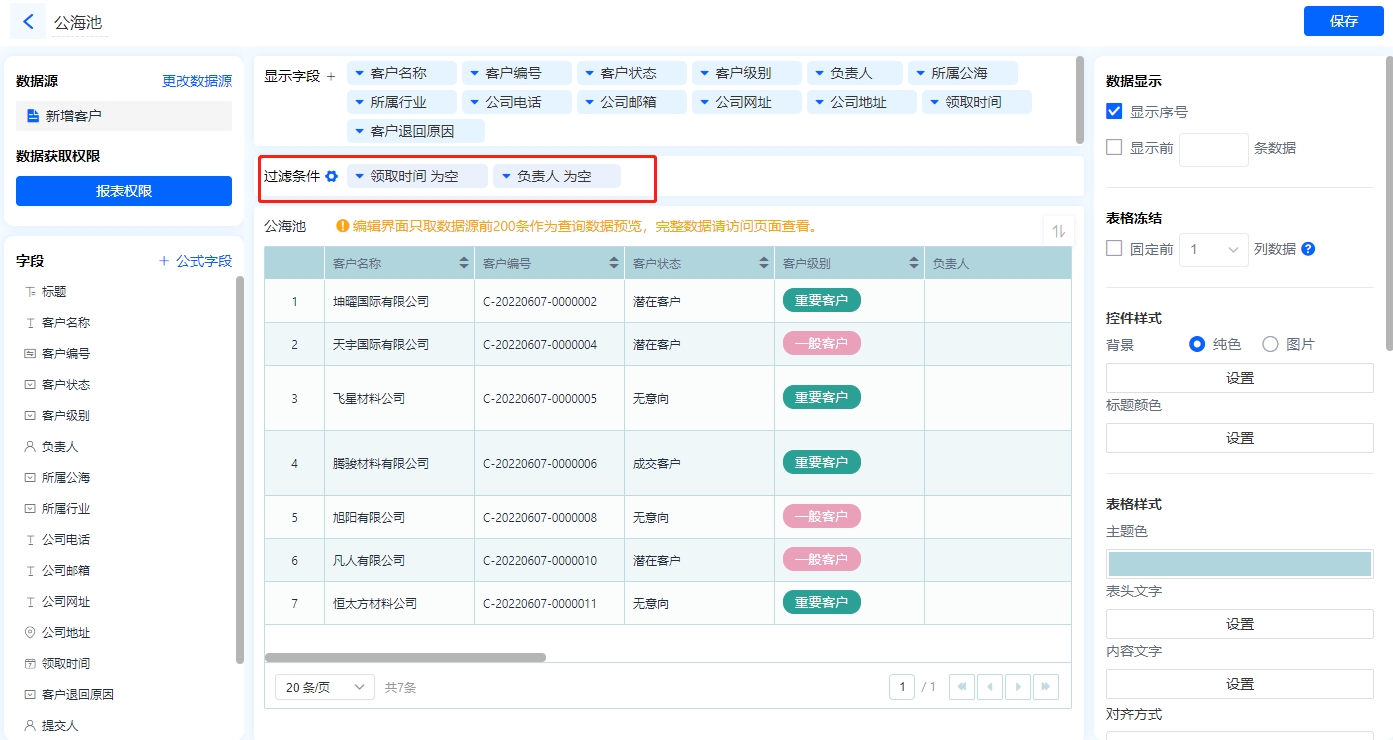The height and width of the screenshot is (740, 1393).
Task: Go to last page in pagination
Action: coord(1046,687)
